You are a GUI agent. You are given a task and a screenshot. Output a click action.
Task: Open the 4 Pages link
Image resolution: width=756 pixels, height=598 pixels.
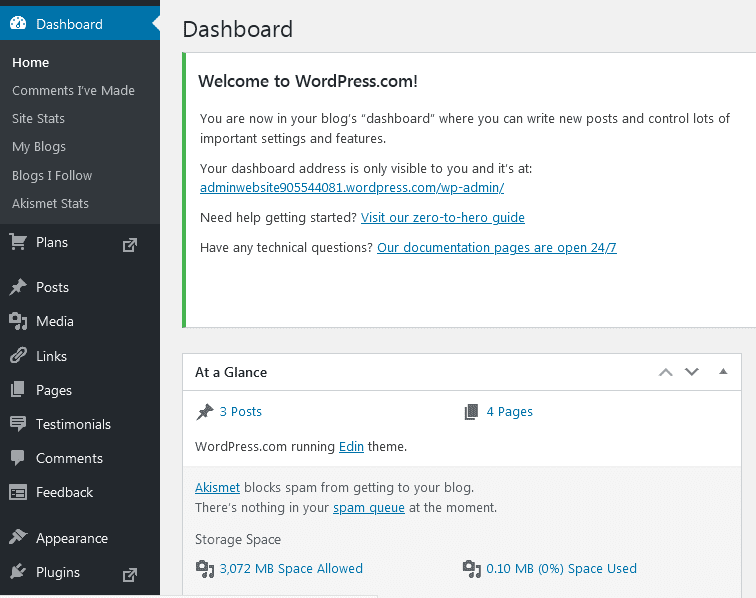(510, 412)
